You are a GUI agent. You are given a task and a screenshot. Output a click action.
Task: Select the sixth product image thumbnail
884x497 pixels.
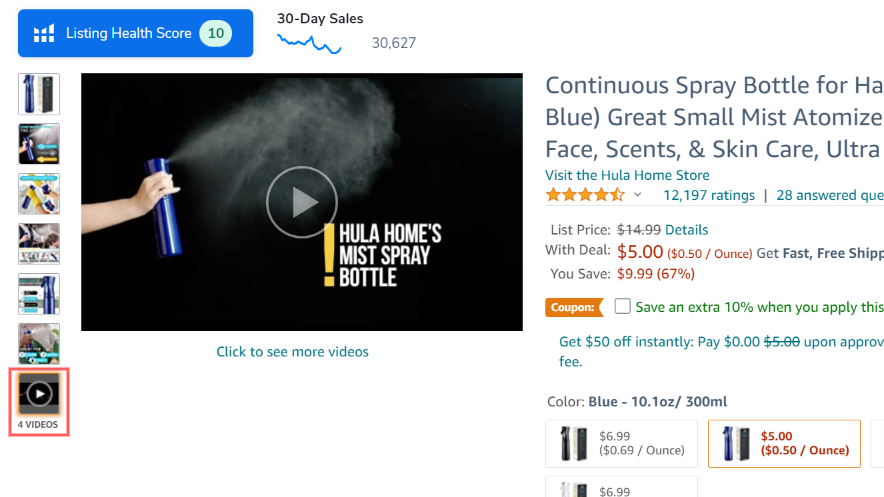(39, 344)
